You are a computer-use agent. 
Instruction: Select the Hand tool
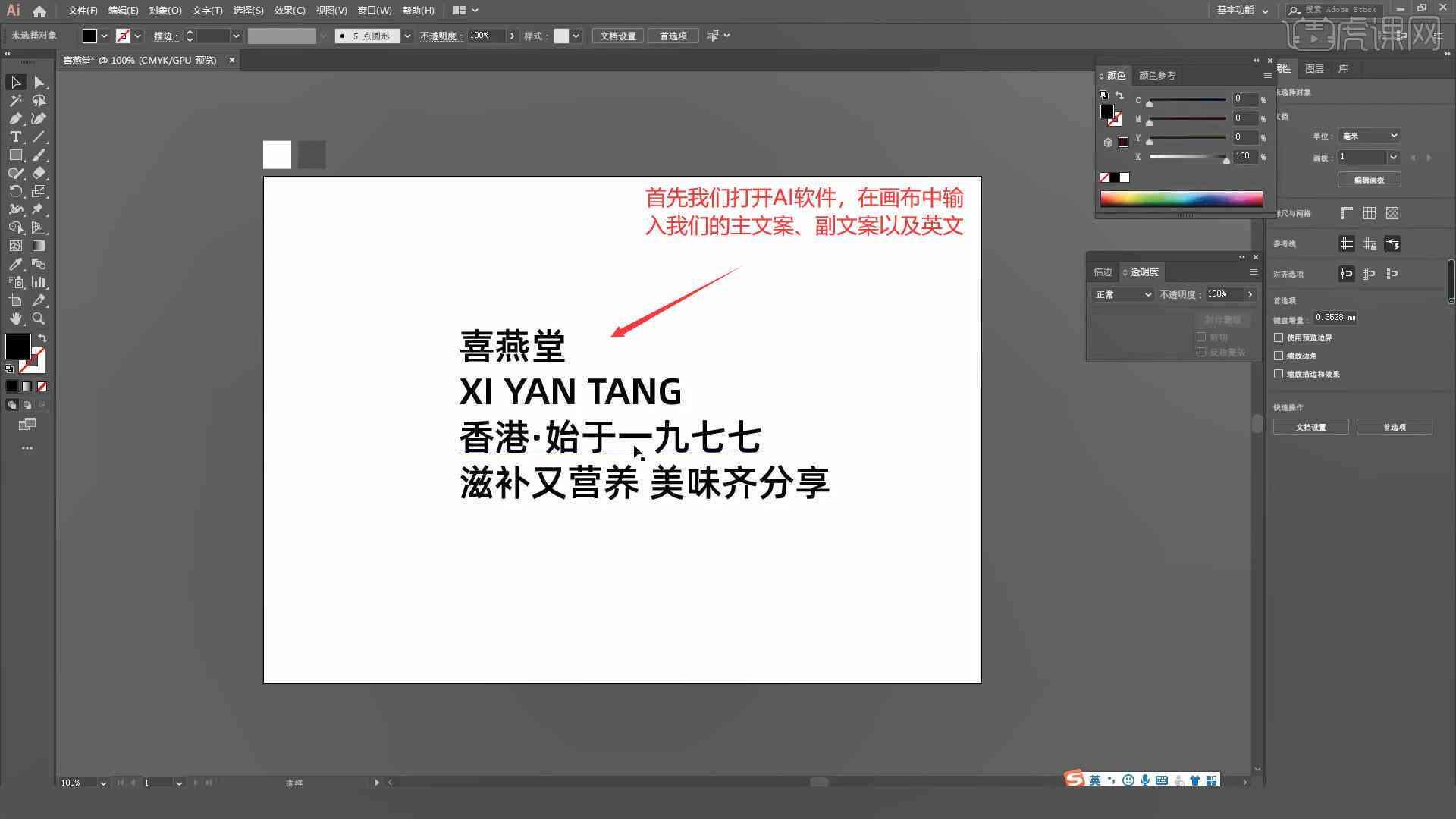point(15,318)
